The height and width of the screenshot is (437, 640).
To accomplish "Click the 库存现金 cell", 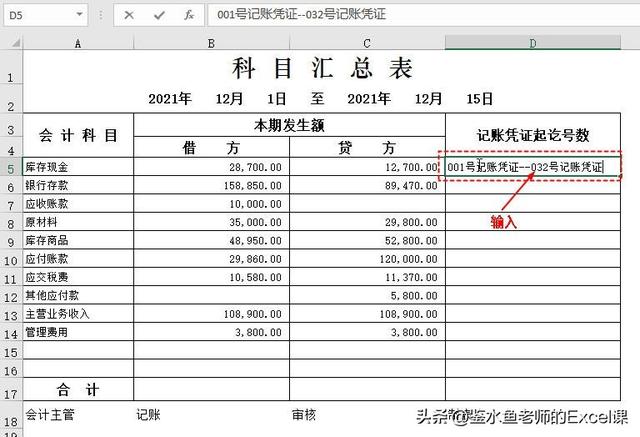I will point(78,167).
